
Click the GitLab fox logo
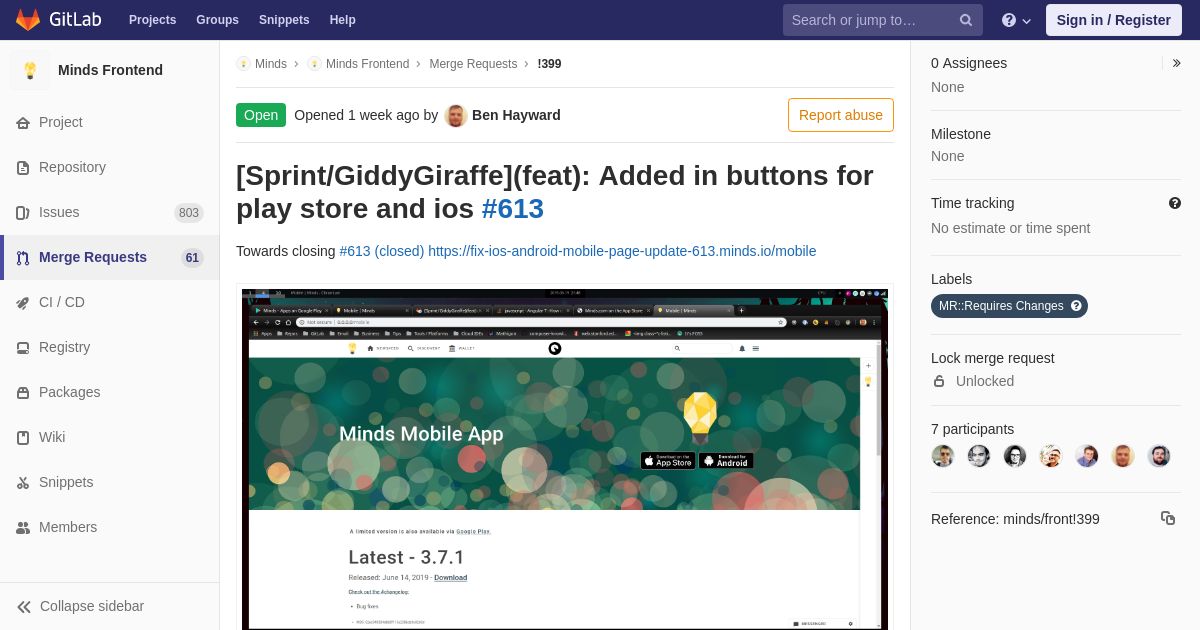[28, 20]
